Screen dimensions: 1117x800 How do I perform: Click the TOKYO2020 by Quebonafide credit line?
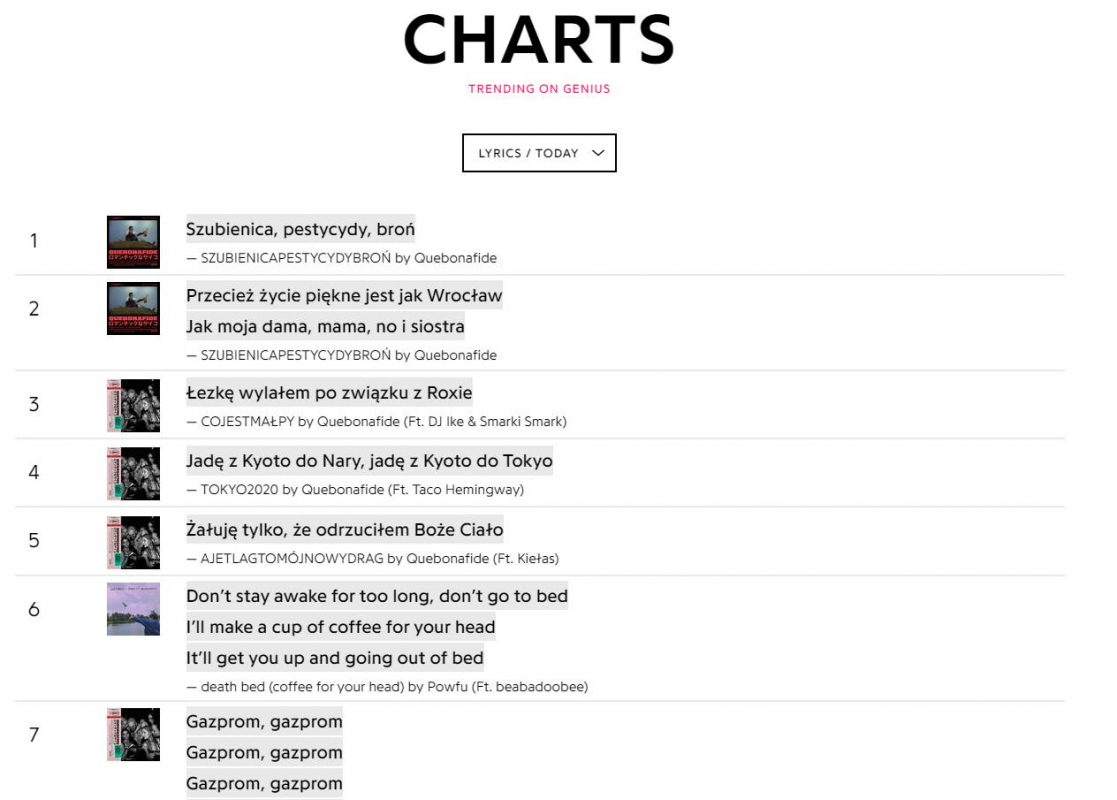[x=362, y=490]
